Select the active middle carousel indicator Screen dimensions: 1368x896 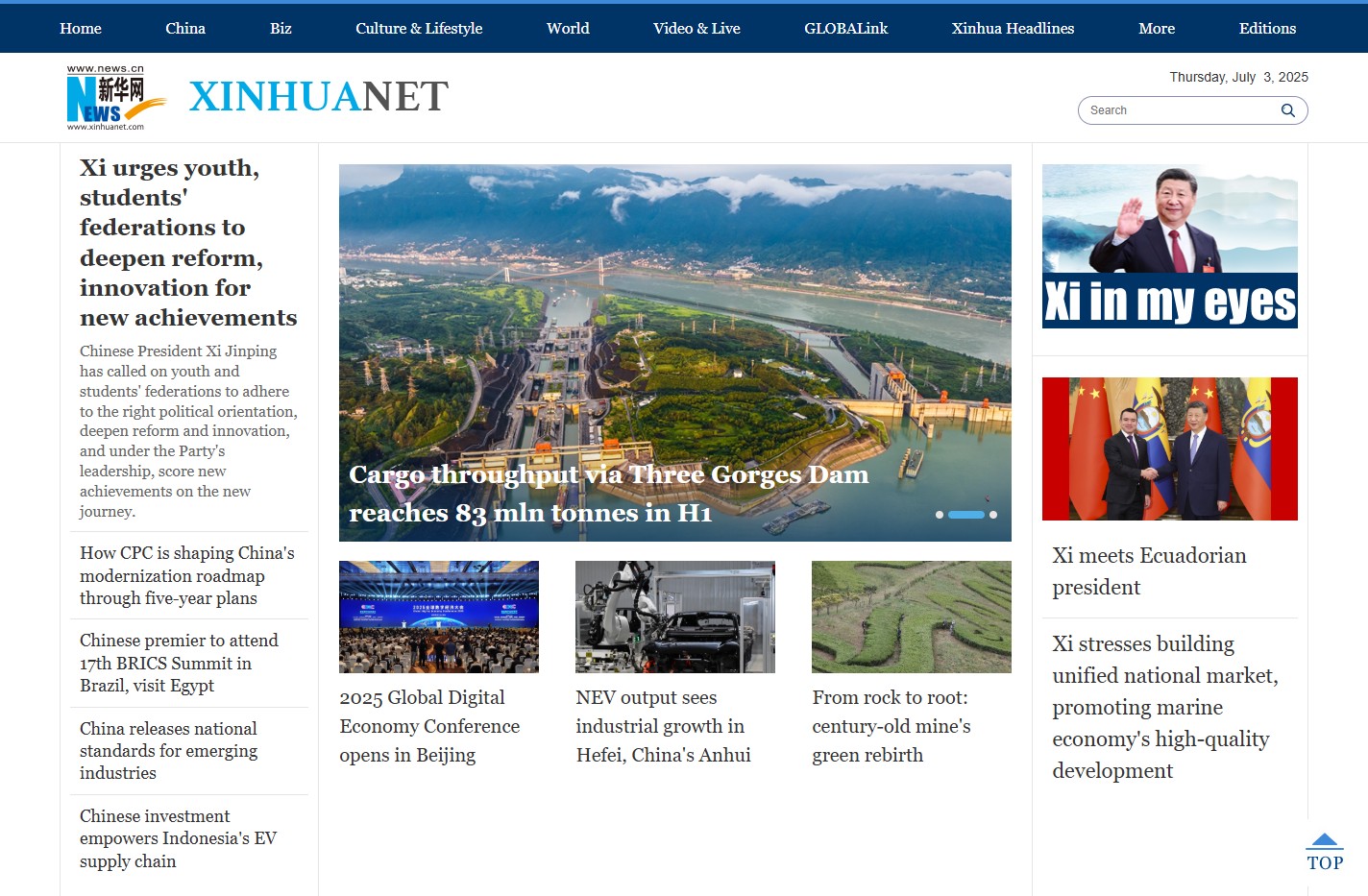click(x=966, y=515)
